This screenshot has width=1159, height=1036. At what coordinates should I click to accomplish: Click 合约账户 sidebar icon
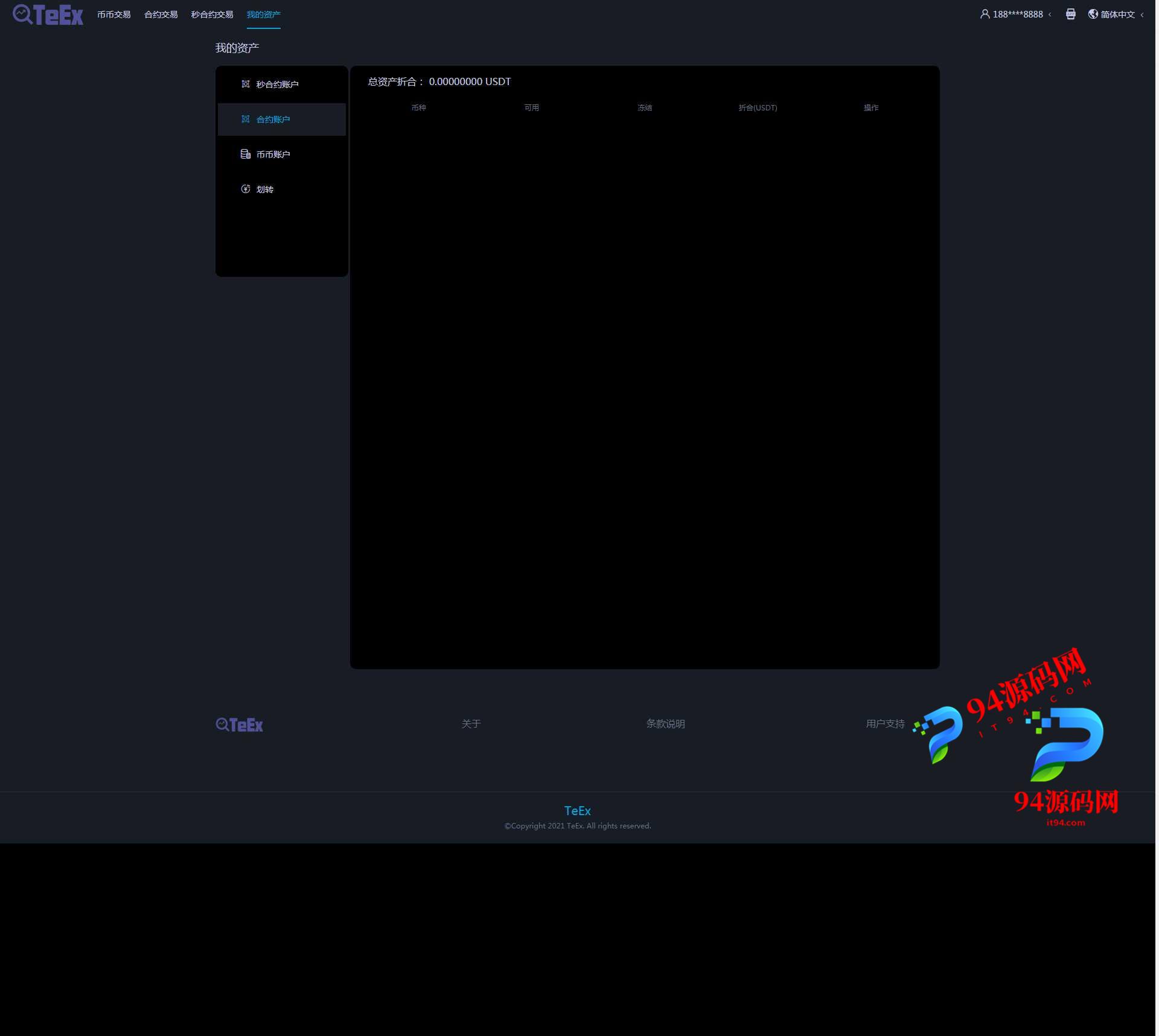click(246, 119)
